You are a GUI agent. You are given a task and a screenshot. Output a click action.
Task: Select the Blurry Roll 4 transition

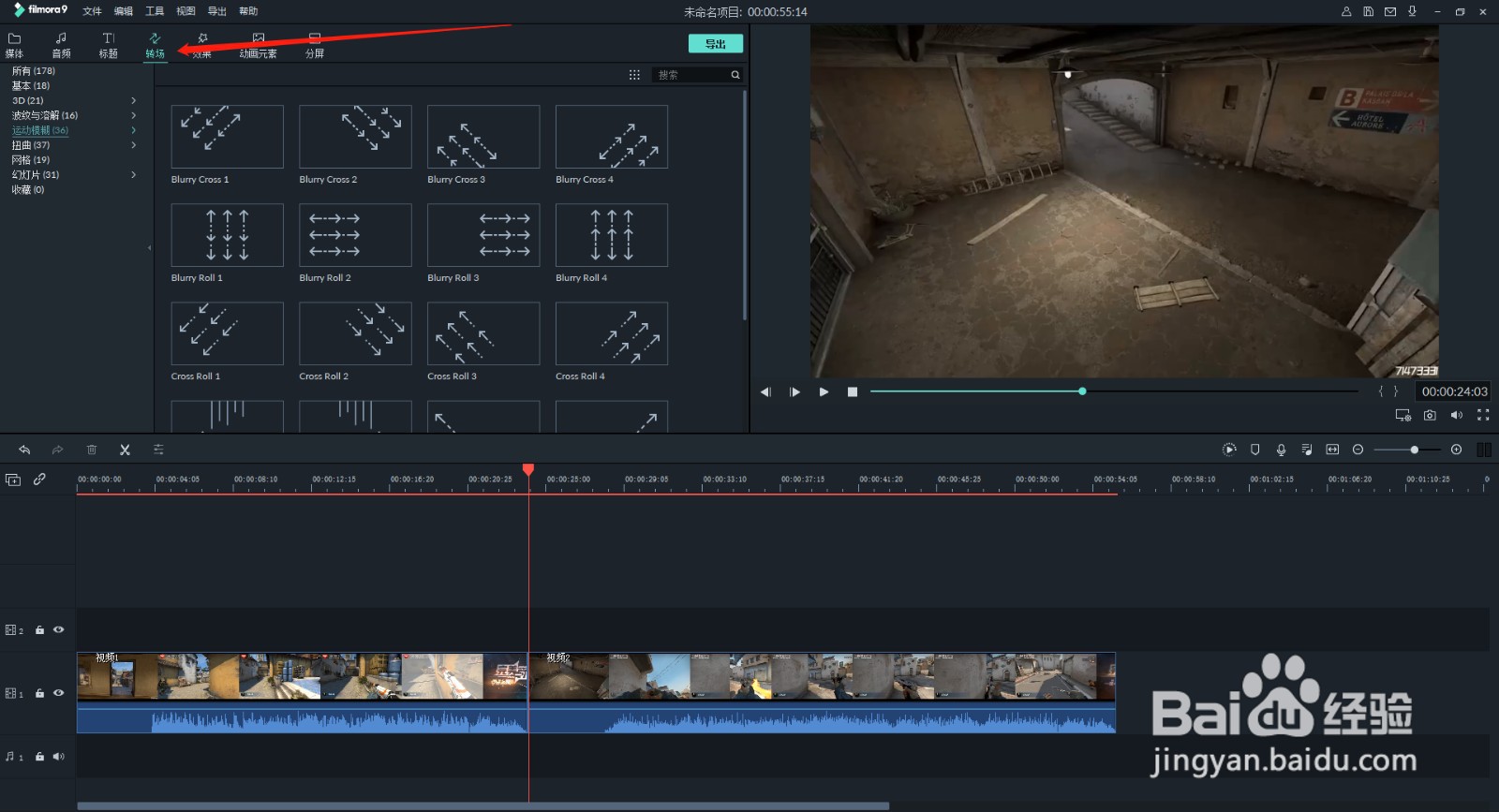point(612,235)
